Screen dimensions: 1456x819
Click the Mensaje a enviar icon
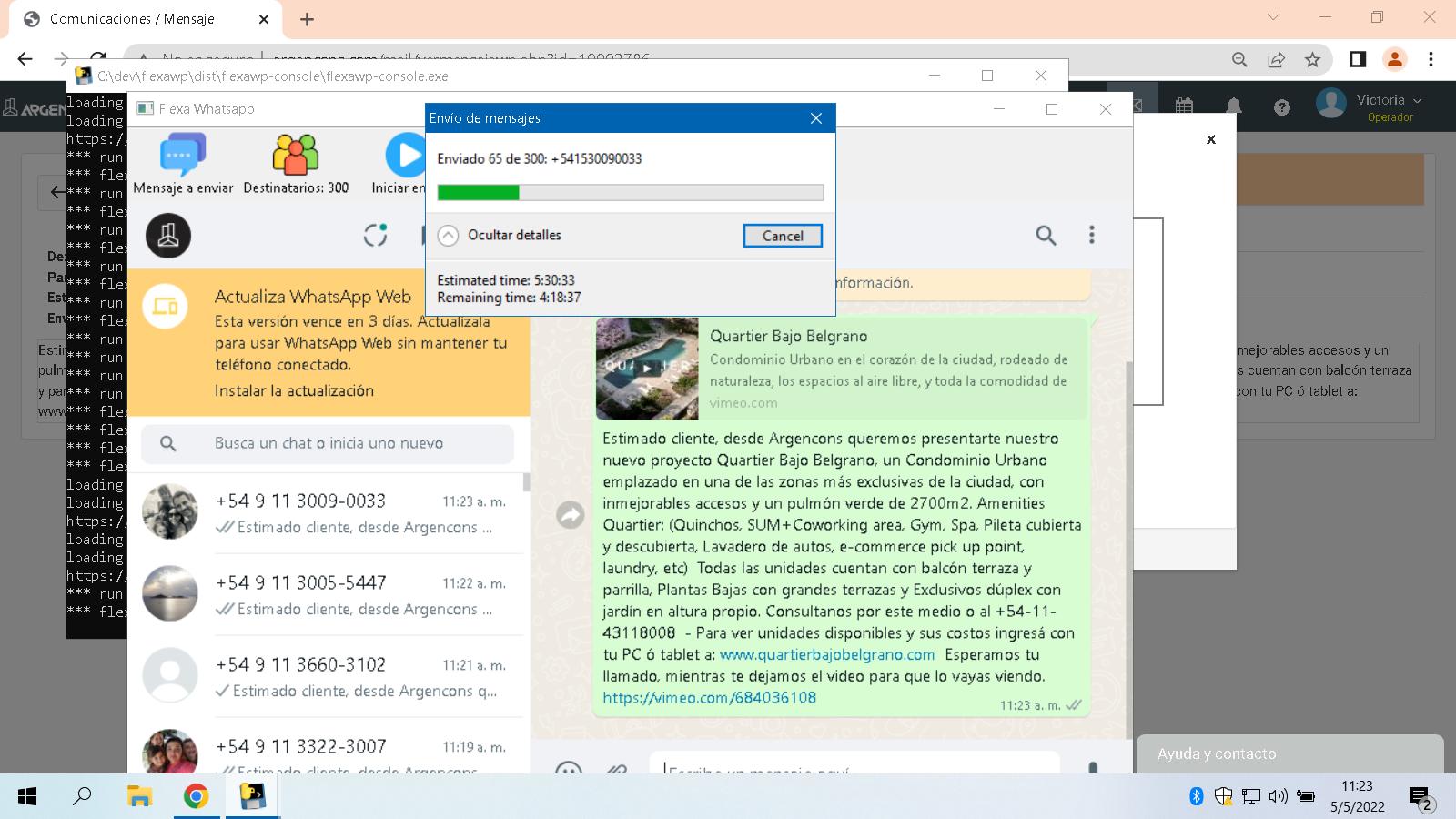coord(183,155)
